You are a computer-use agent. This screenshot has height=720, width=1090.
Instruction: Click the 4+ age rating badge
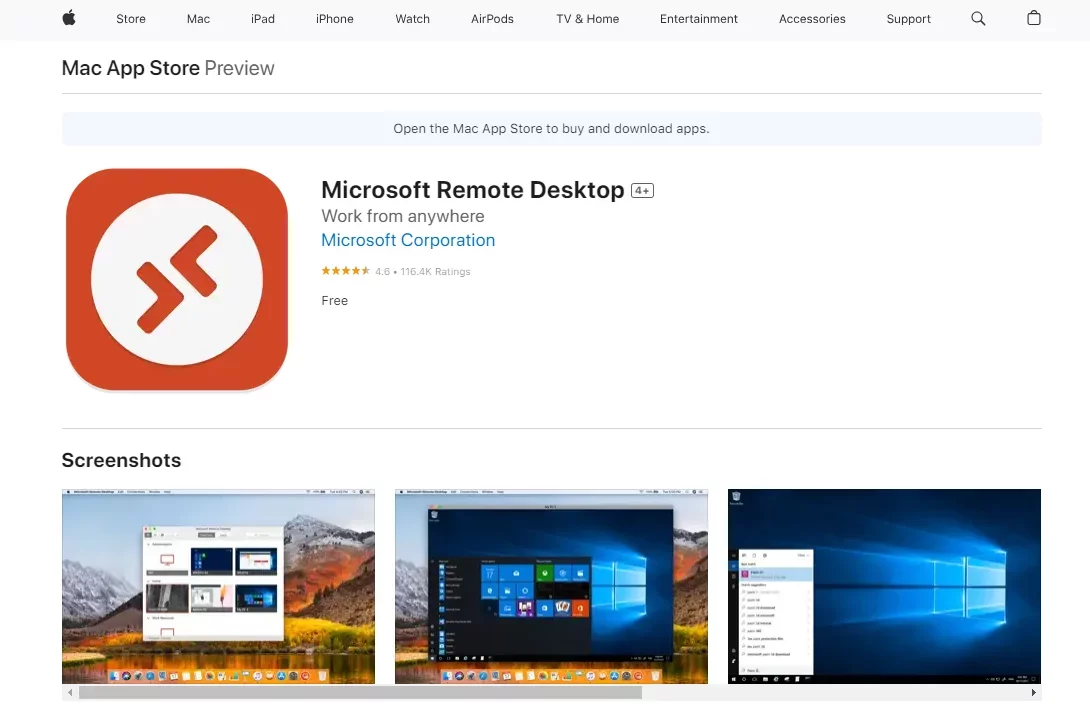(642, 190)
